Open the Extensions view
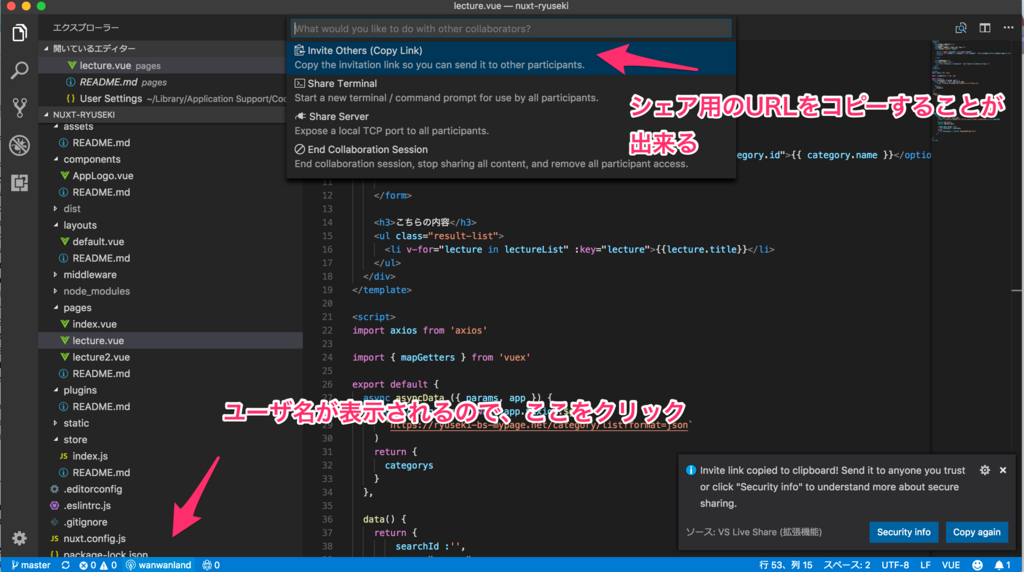Screen dimensions: 1024x572 point(20,183)
